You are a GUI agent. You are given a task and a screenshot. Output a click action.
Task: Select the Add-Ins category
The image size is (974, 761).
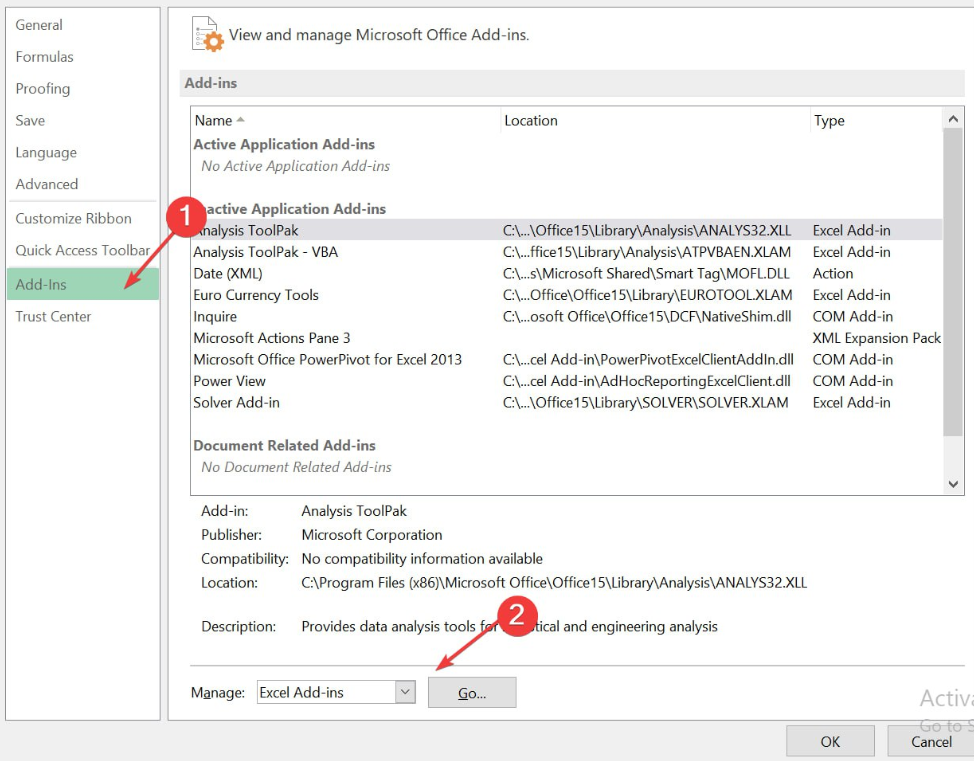(83, 285)
